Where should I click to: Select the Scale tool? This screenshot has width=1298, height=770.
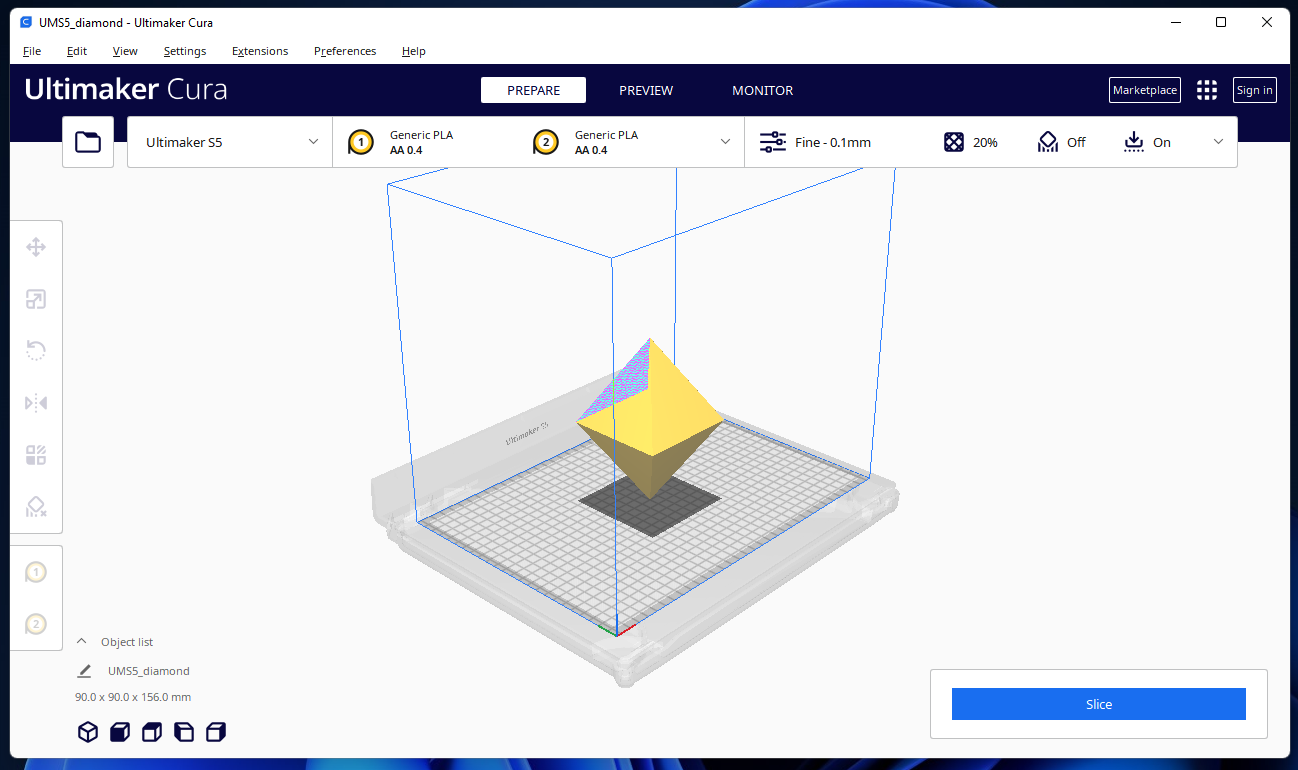[x=36, y=299]
